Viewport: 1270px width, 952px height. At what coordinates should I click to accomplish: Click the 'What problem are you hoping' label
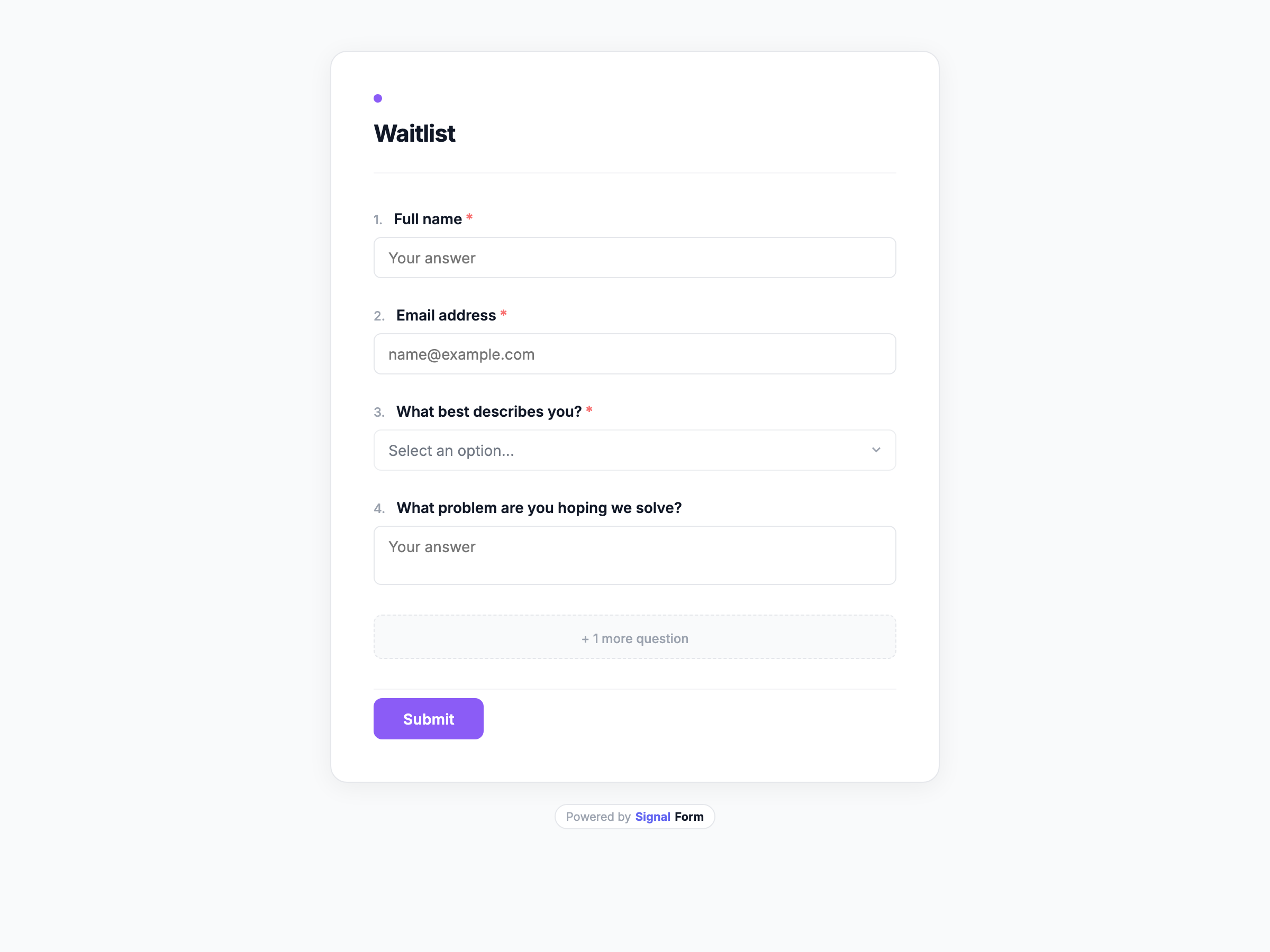tap(539, 508)
